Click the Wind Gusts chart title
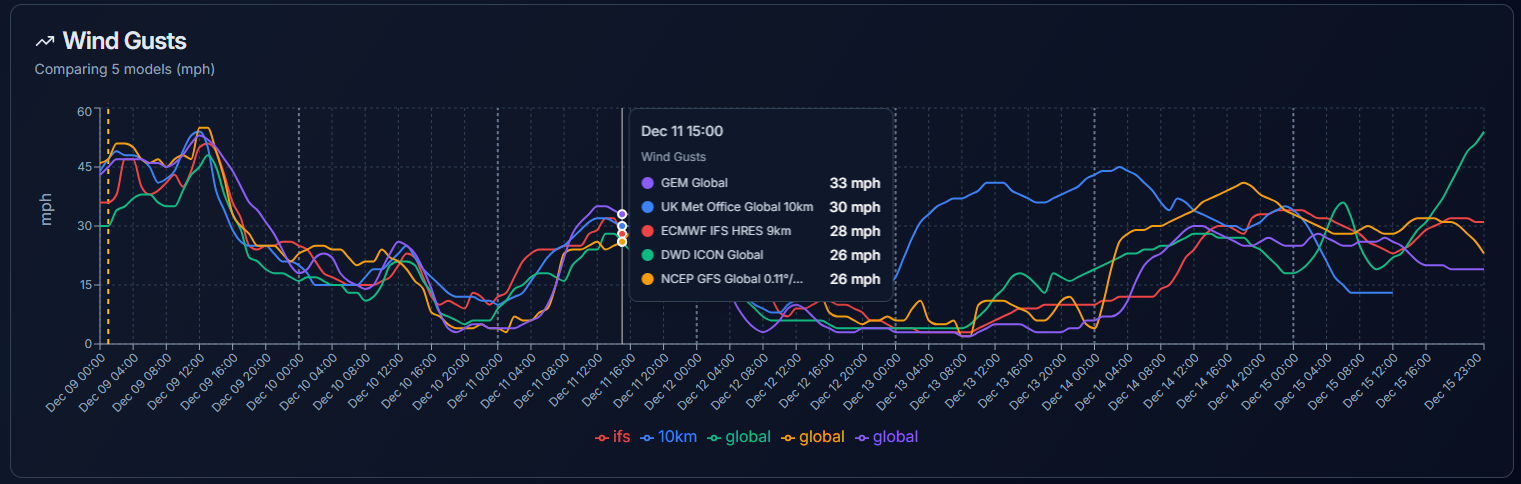Image resolution: width=1521 pixels, height=484 pixels. click(125, 41)
